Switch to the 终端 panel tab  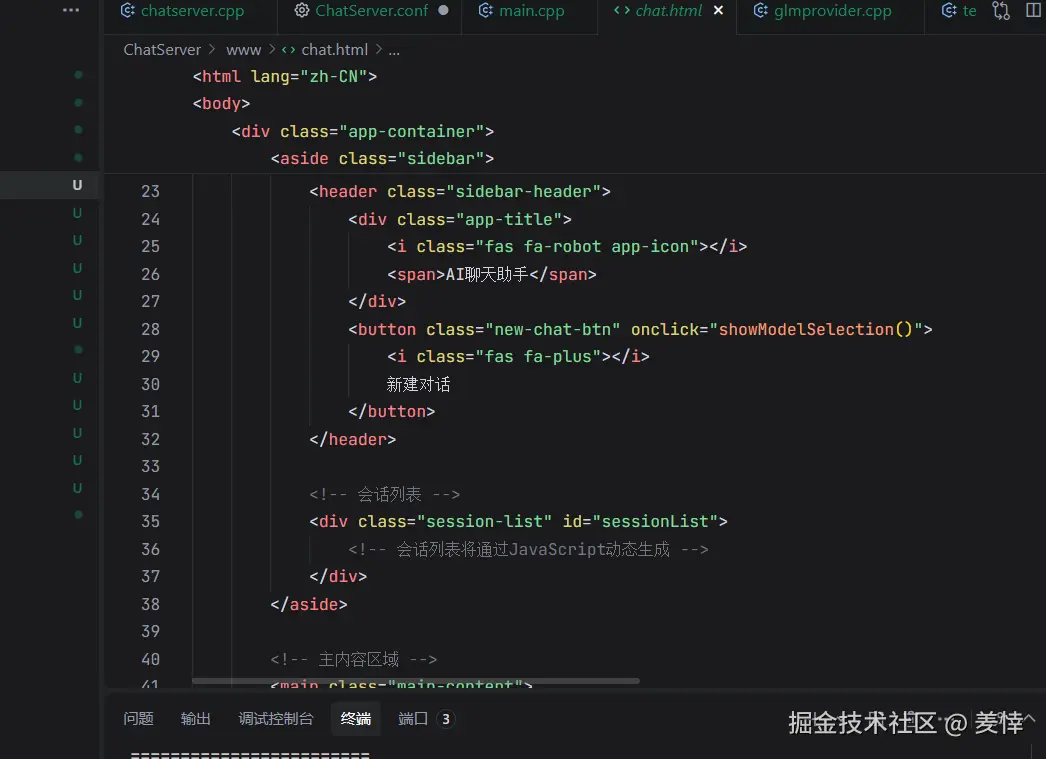pos(356,719)
